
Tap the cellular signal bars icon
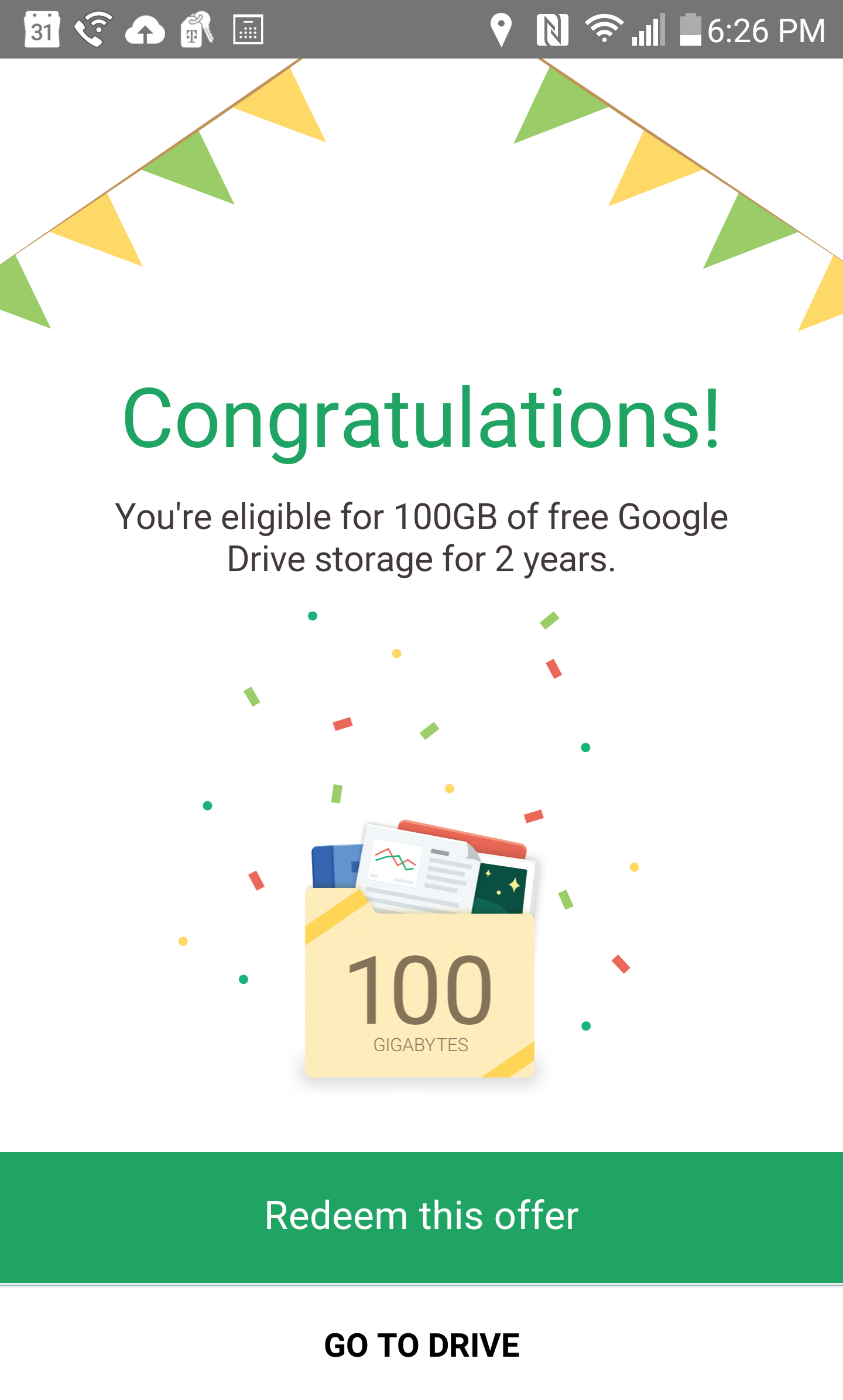tap(649, 30)
